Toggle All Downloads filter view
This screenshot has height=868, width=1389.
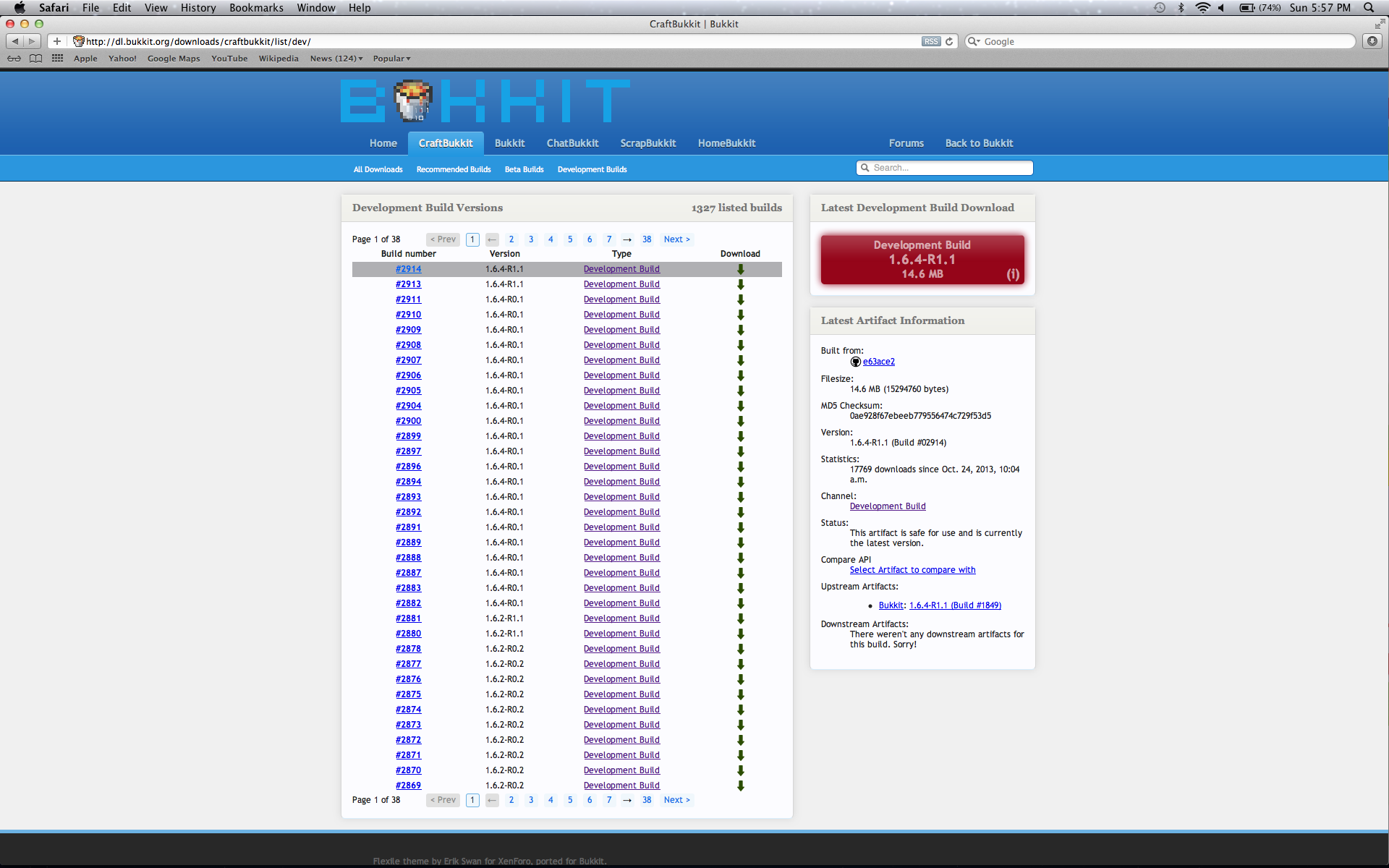pos(378,168)
